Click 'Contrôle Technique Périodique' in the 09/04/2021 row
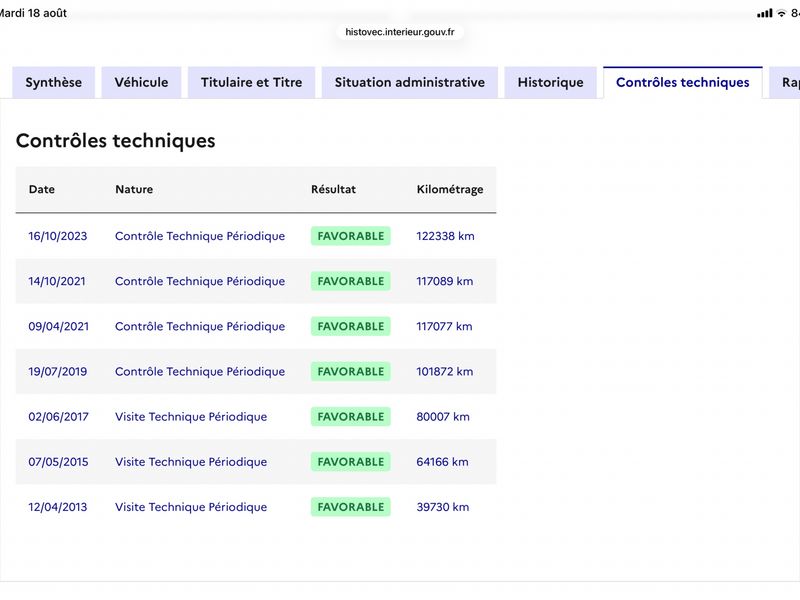 pos(200,327)
